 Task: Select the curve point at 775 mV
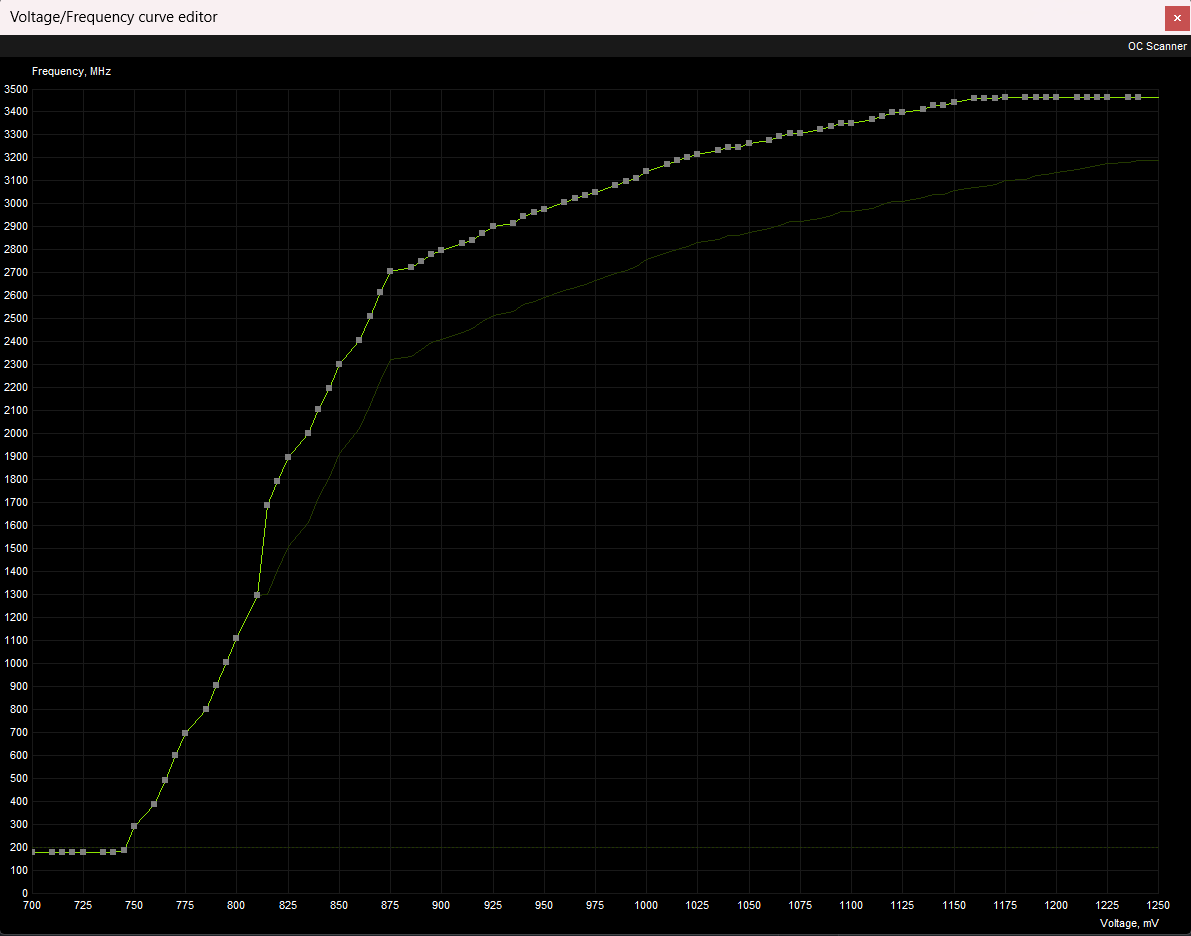pos(185,733)
